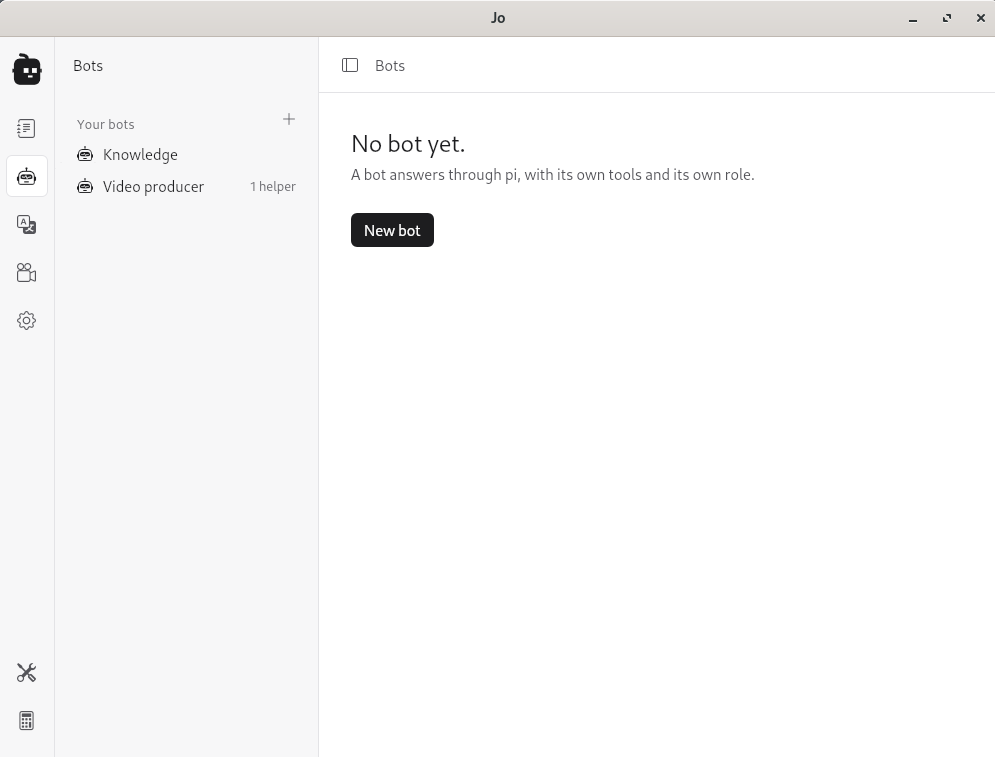The width and height of the screenshot is (995, 757).
Task: Toggle the sidebar panel icon
Action: pyautogui.click(x=350, y=65)
